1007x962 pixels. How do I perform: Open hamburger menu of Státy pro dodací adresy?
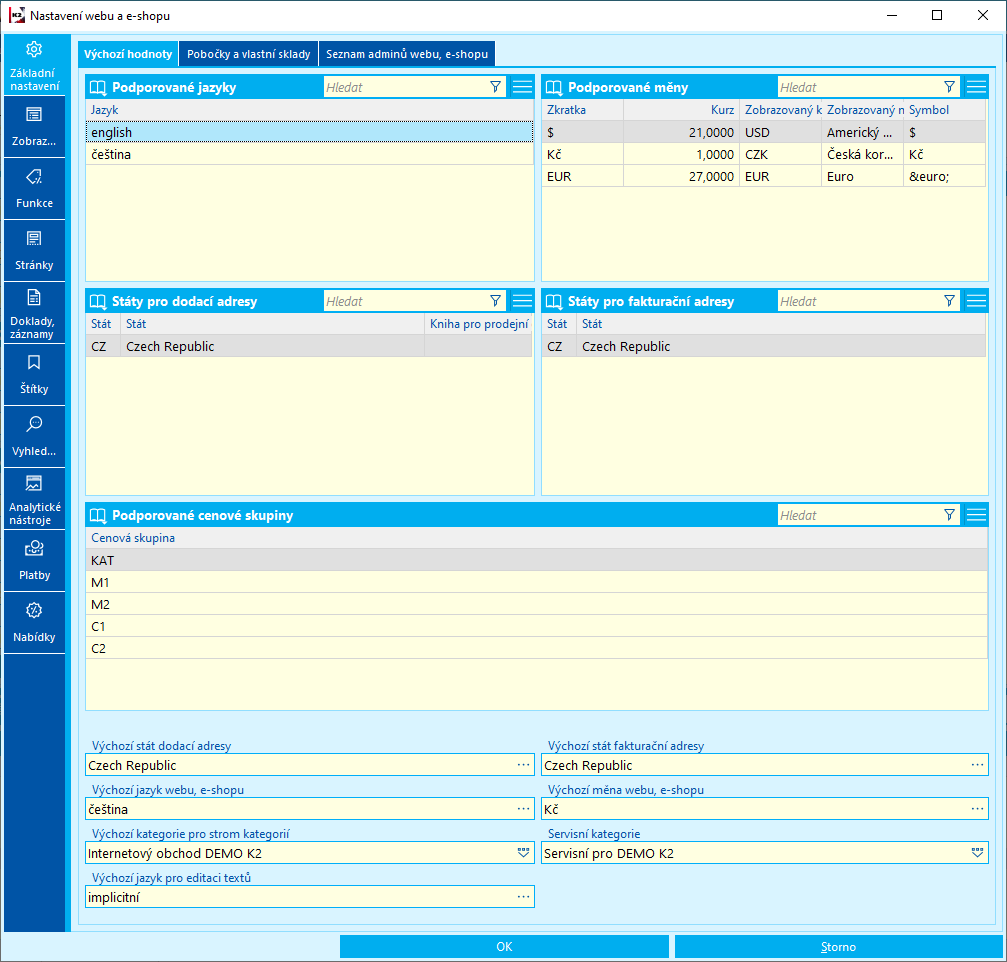coord(522,301)
